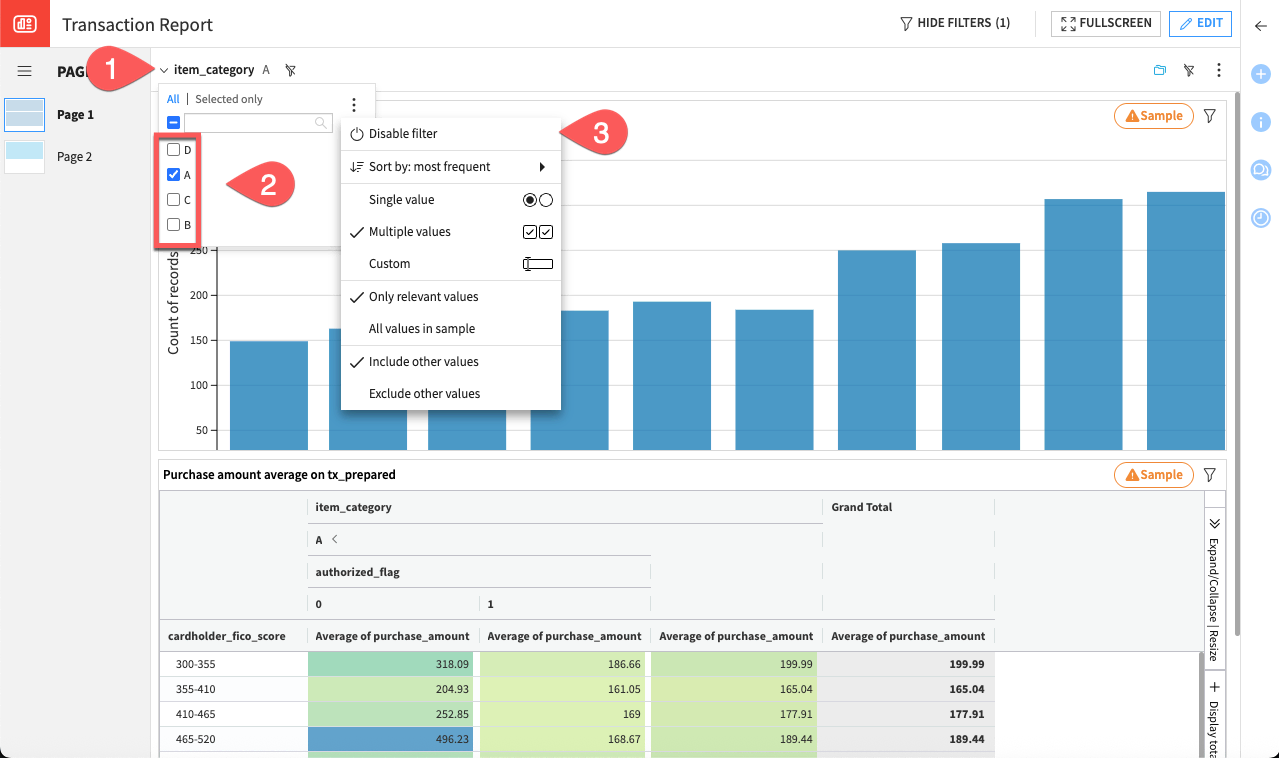Click the funnel icon on the bar chart tile

pos(1209,116)
